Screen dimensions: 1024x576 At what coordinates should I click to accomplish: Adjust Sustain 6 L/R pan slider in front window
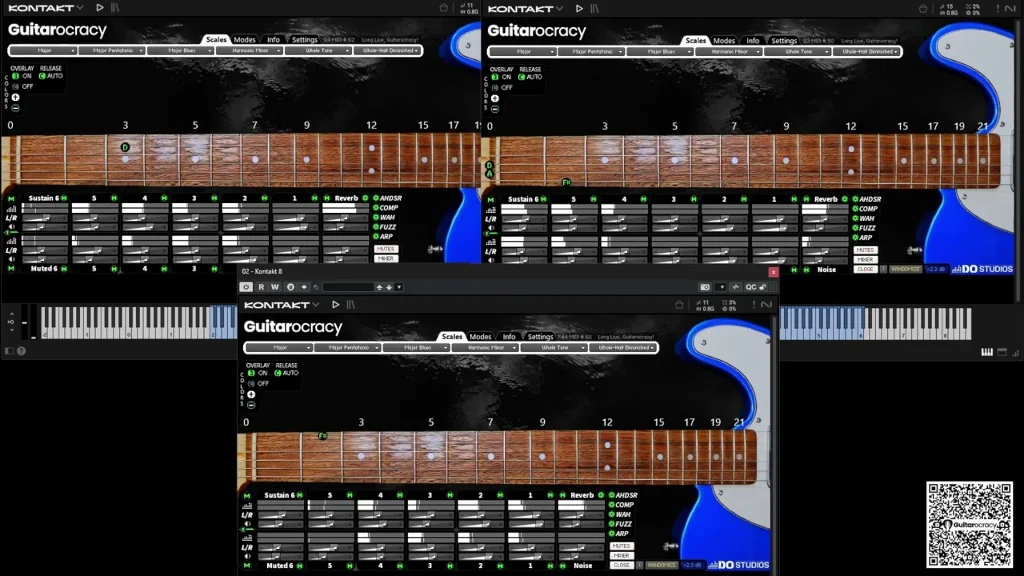[x=280, y=515]
